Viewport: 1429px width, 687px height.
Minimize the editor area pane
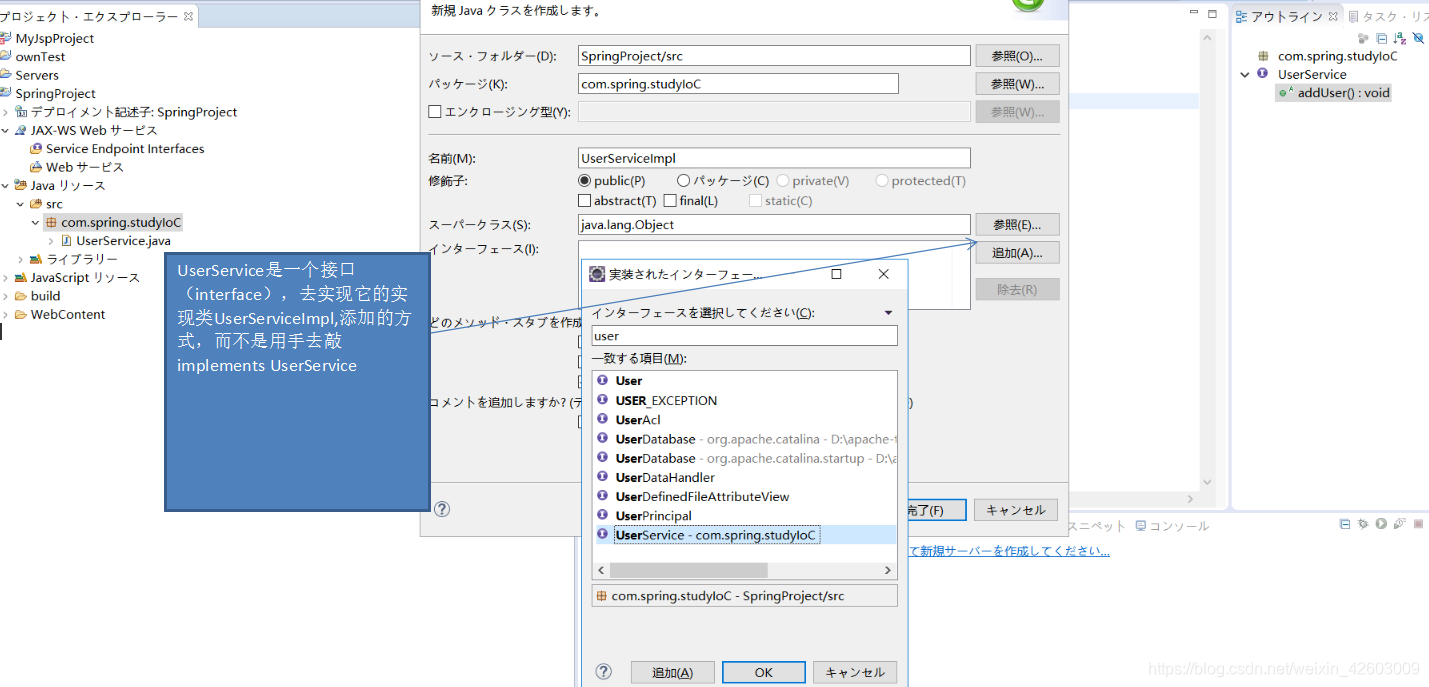point(1193,14)
